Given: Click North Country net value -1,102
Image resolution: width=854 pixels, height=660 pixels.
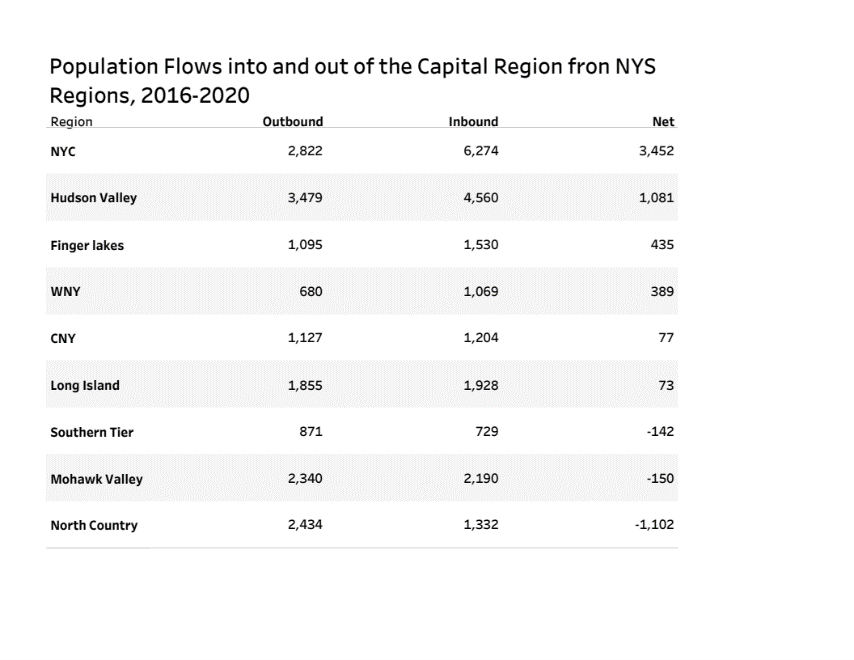Looking at the screenshot, I should click(654, 526).
